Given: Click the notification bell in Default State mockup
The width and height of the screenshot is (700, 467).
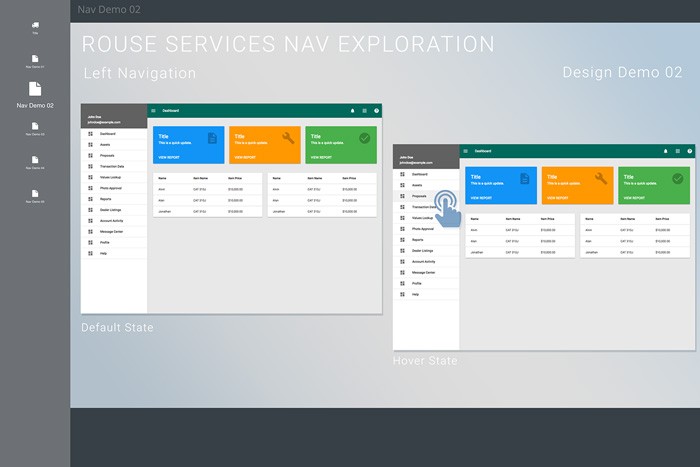Looking at the screenshot, I should 352,110.
